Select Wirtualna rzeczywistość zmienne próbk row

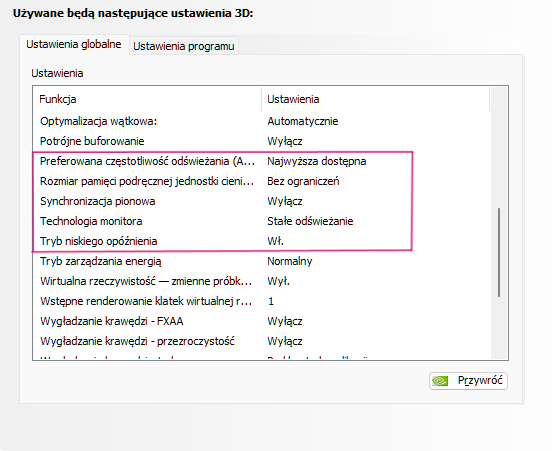click(261, 281)
